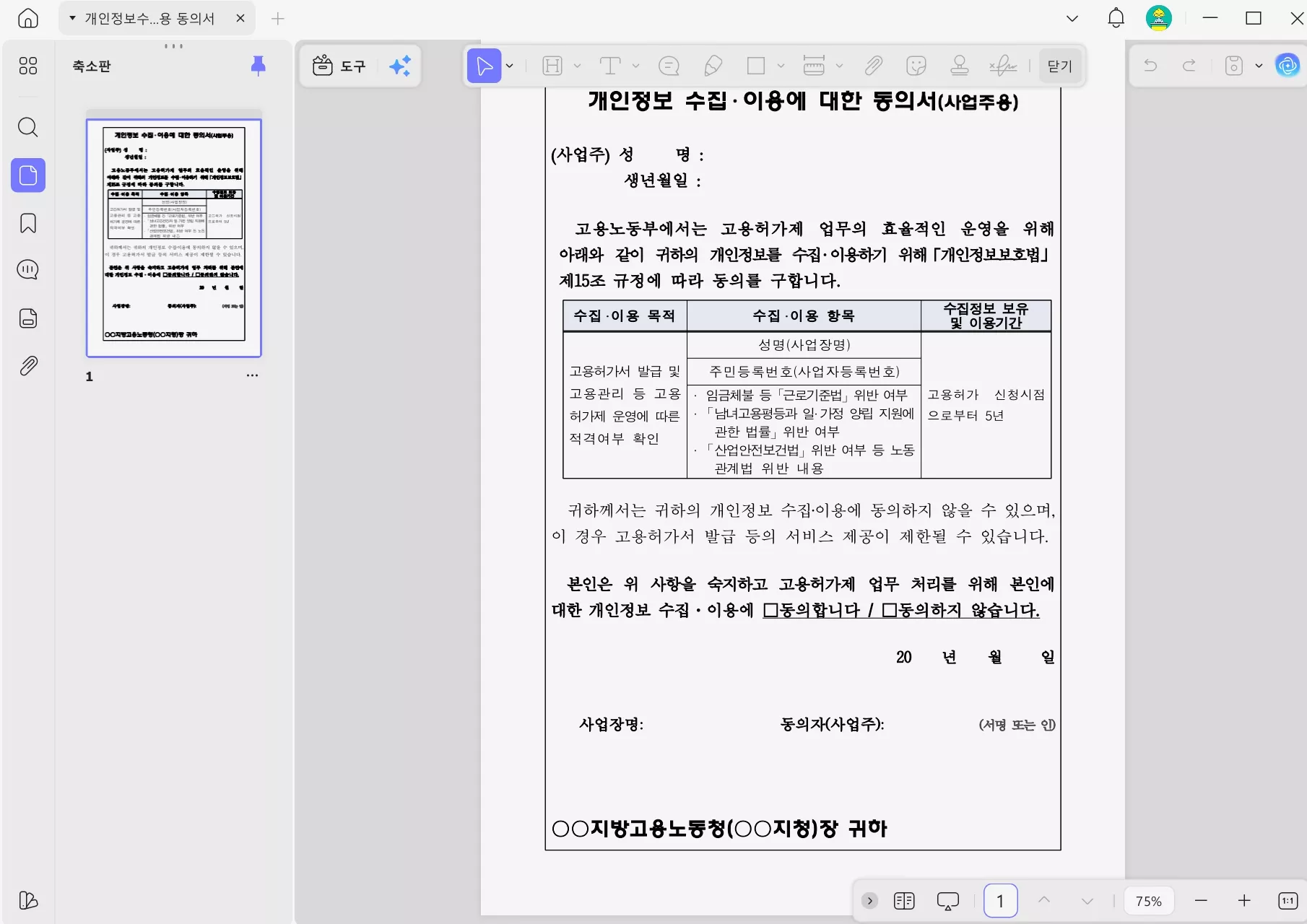Select the pencil drawing tool
This screenshot has height=924, width=1307.
713,66
